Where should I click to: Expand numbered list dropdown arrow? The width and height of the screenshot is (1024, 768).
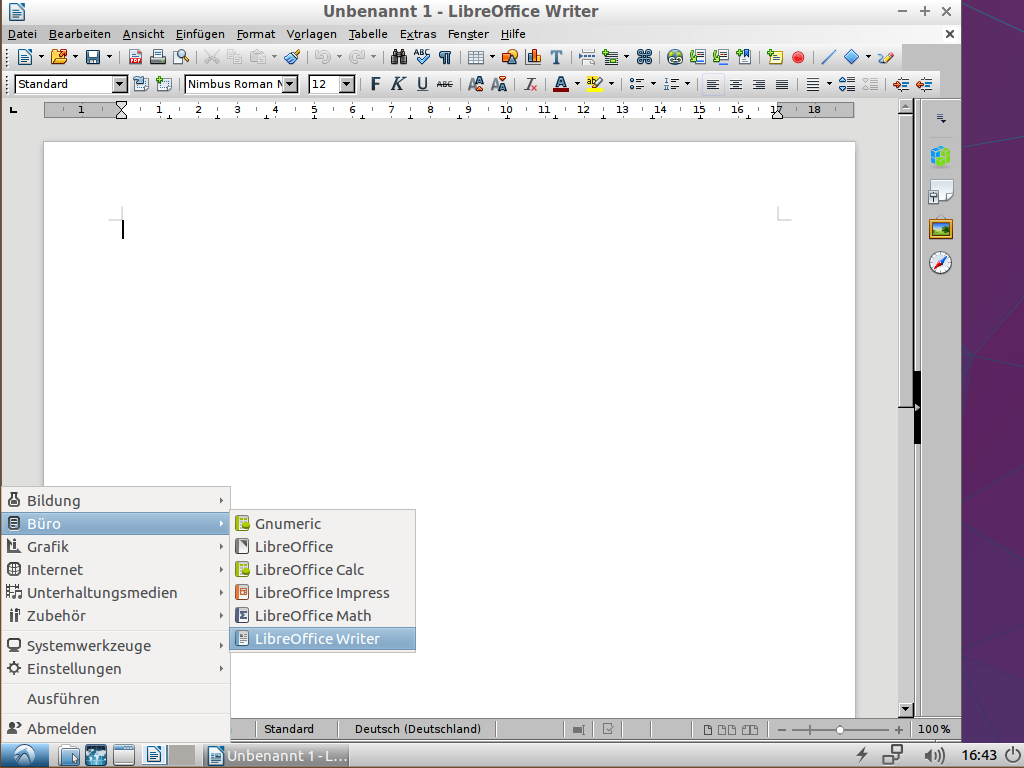(687, 84)
